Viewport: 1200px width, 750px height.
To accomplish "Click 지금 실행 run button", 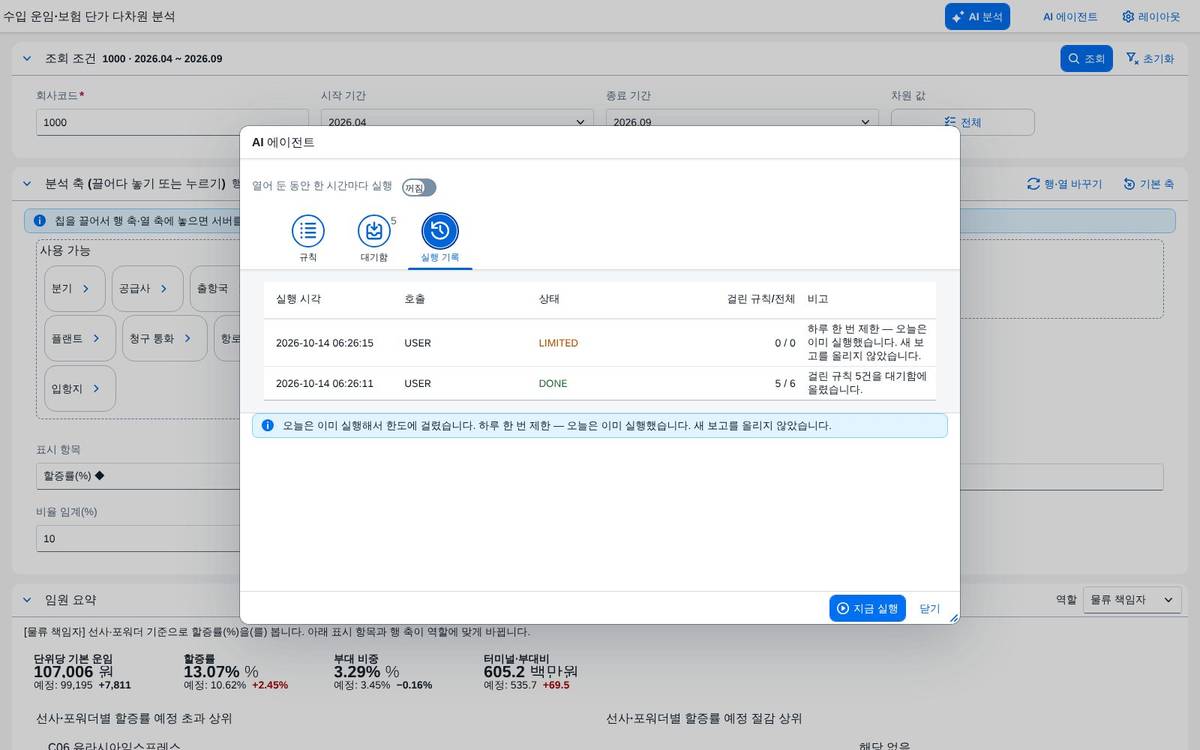I will point(867,608).
